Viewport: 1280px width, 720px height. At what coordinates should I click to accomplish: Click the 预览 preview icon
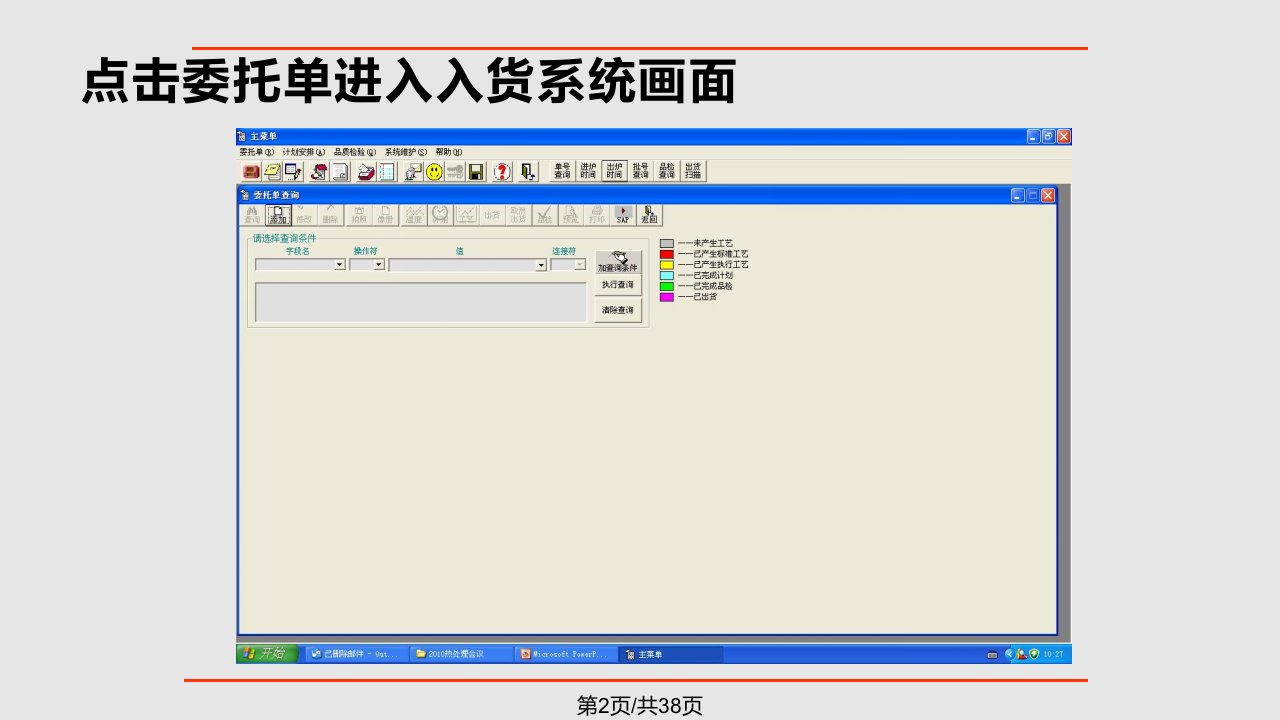570,215
